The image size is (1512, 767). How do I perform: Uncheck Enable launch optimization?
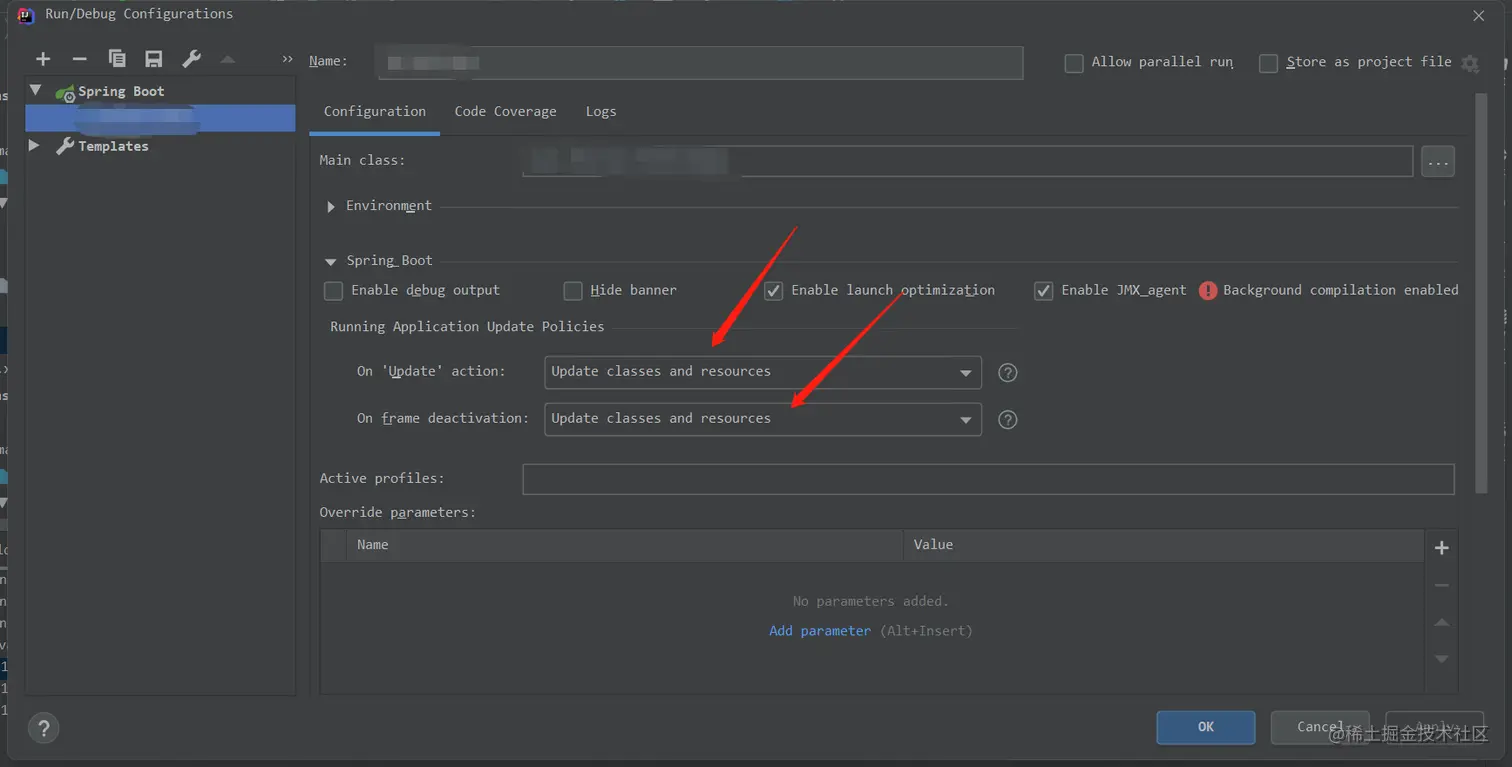(773, 291)
